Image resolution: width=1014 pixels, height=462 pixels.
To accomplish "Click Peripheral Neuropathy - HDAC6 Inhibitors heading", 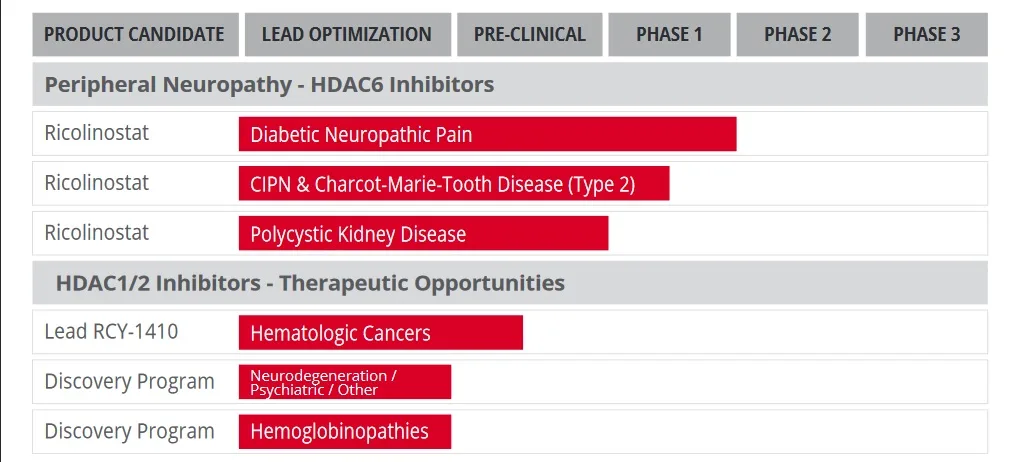I will click(270, 85).
